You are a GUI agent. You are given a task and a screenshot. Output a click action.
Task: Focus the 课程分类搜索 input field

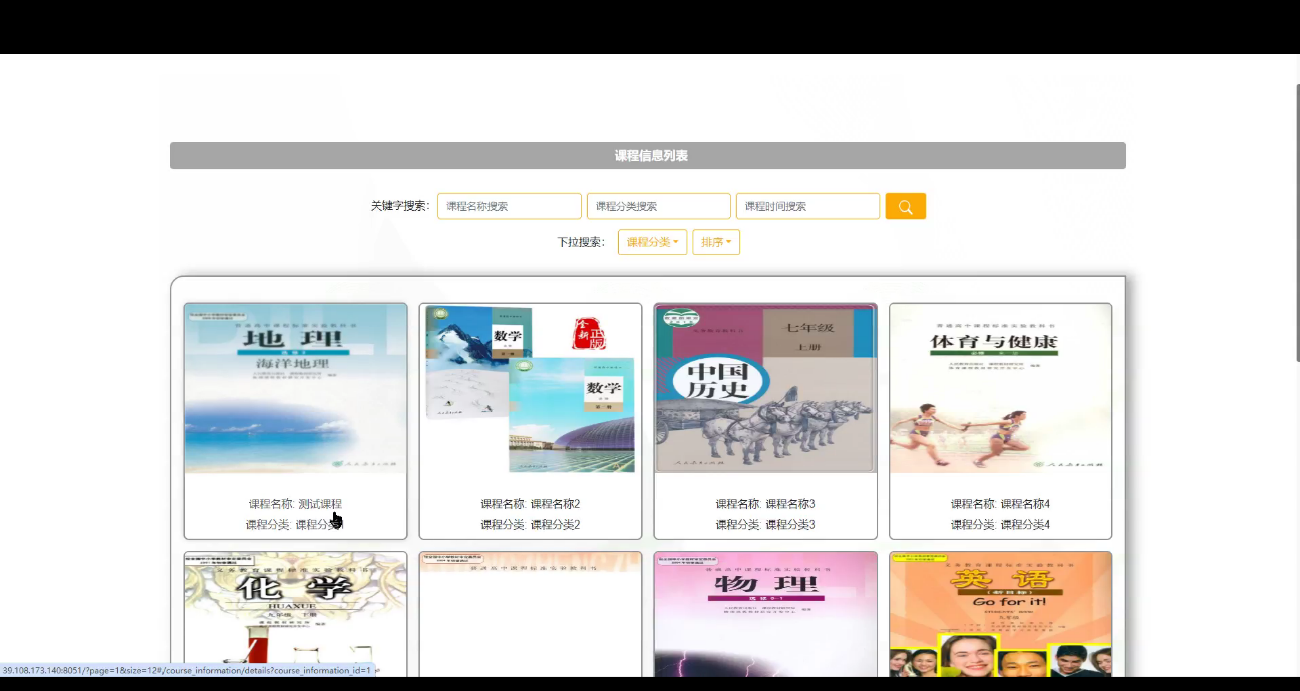pyautogui.click(x=659, y=206)
